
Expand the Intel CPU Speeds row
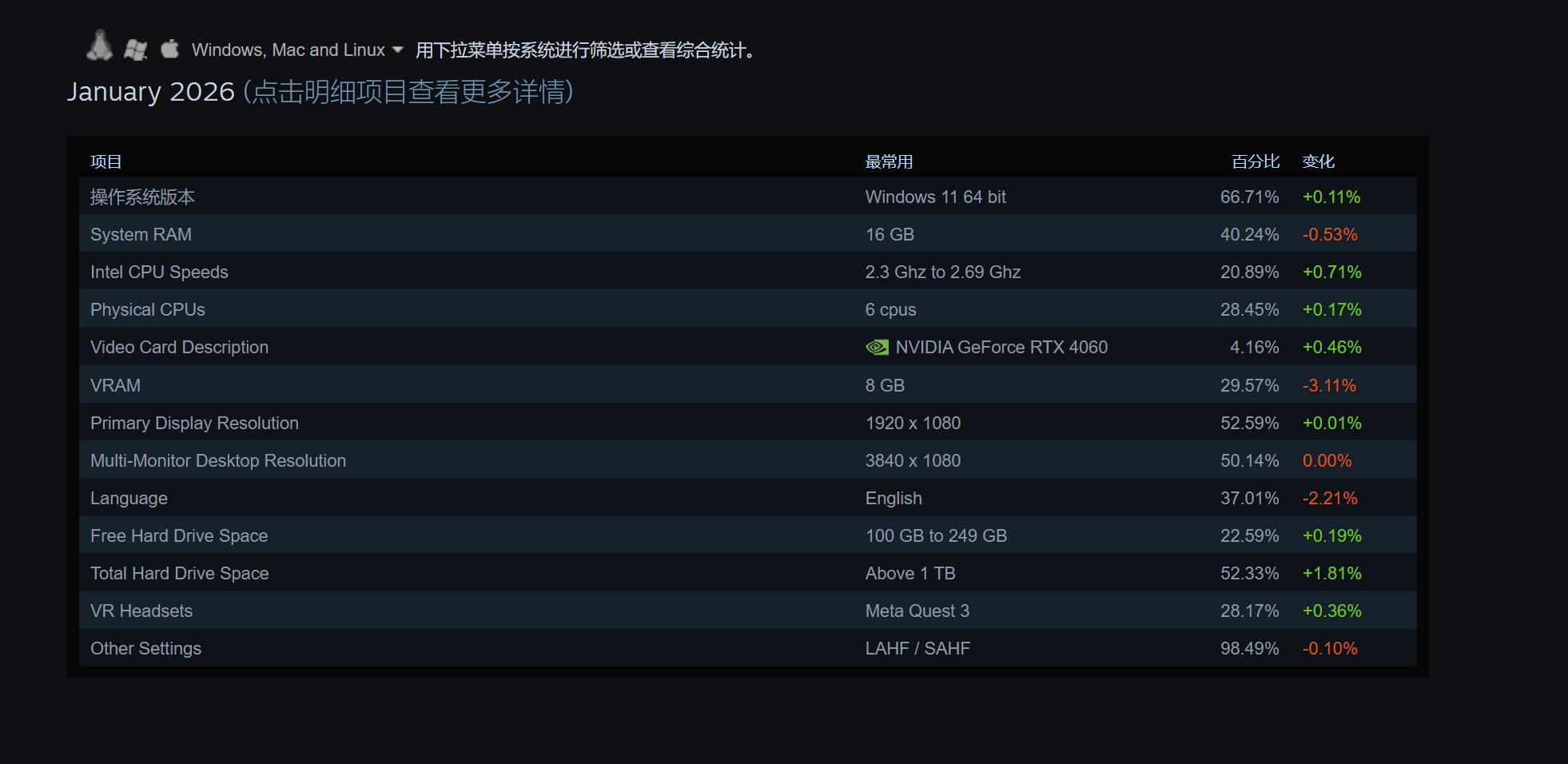click(159, 273)
